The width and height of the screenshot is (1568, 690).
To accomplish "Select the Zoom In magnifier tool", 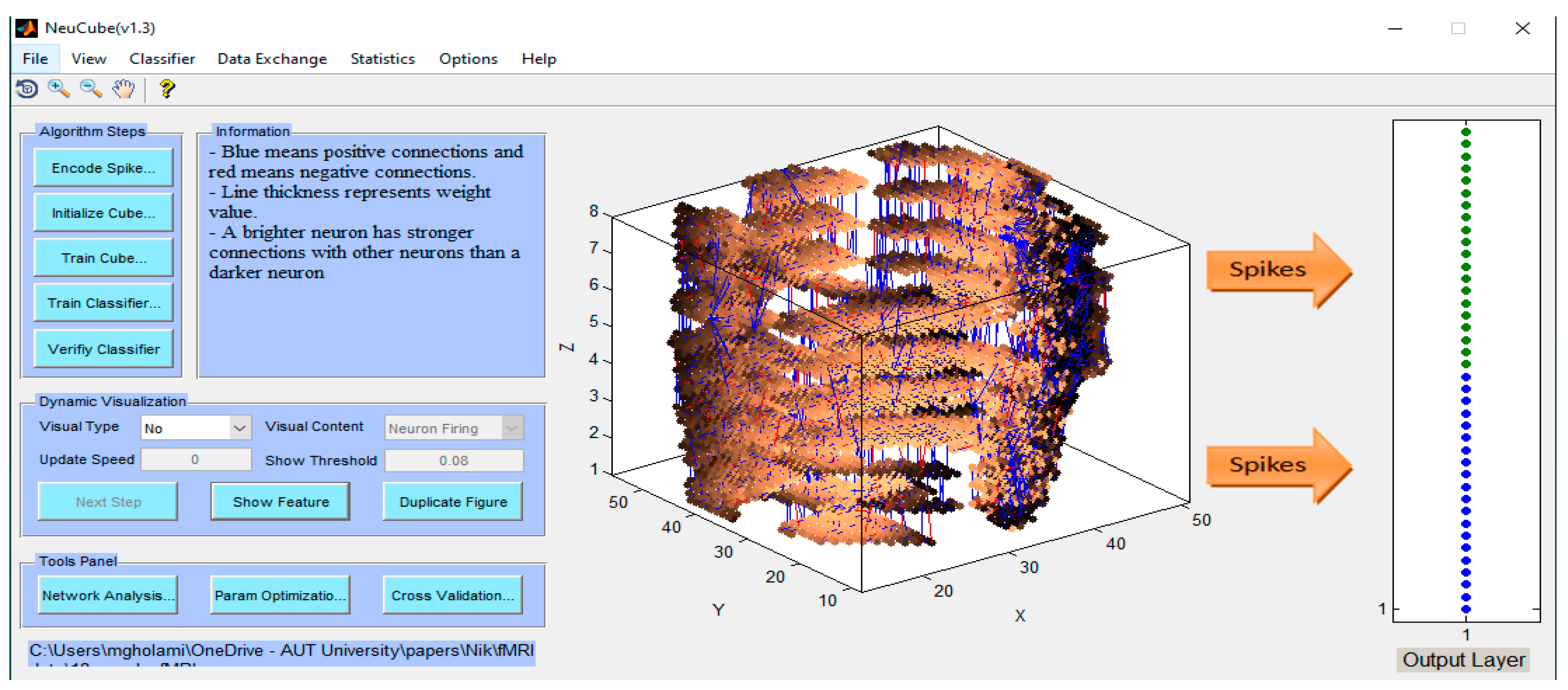I will pos(59,89).
